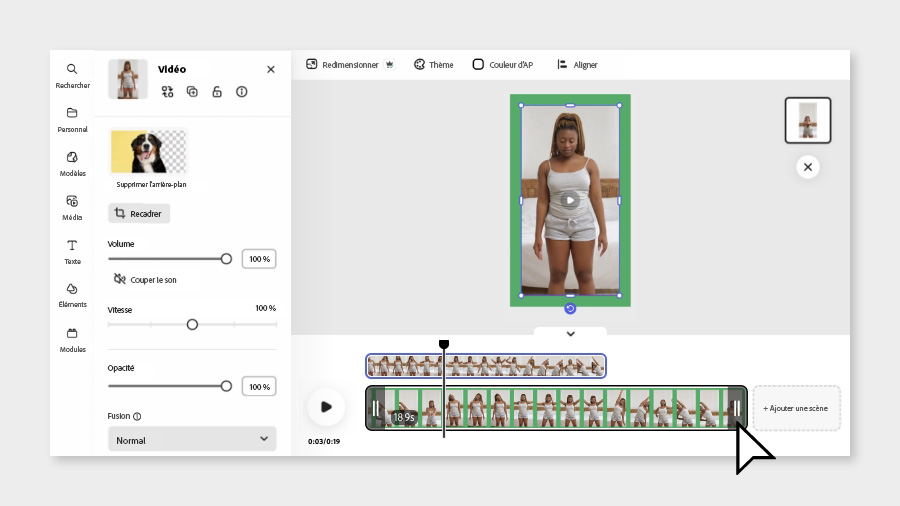Image resolution: width=900 pixels, height=506 pixels.
Task: Click the replace video icon in Vidéo panel
Action: [x=167, y=92]
